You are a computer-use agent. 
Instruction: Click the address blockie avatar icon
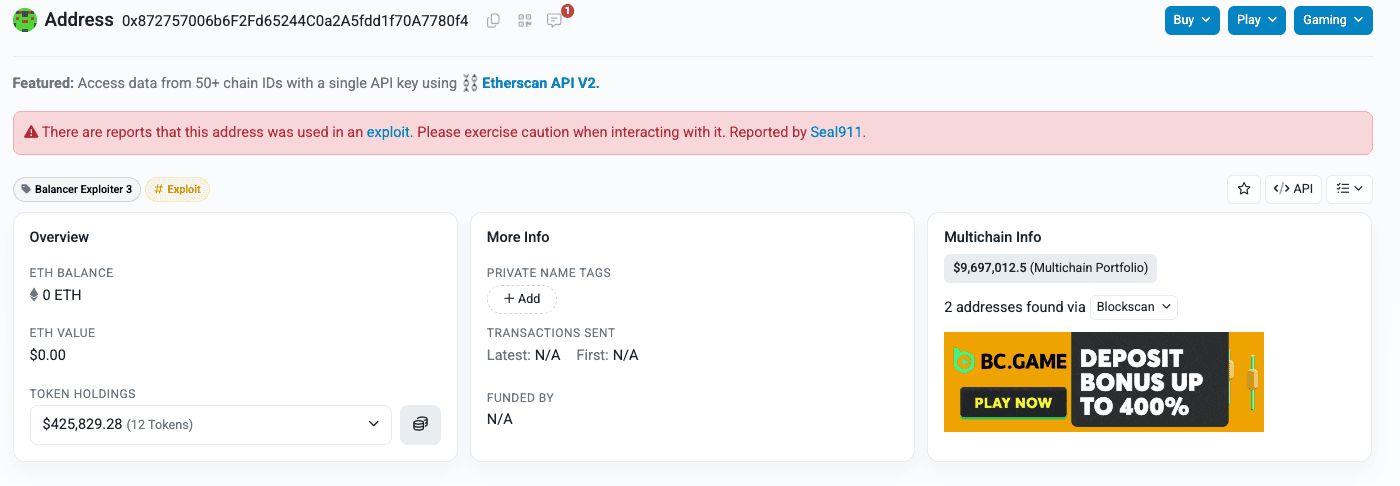(25, 20)
